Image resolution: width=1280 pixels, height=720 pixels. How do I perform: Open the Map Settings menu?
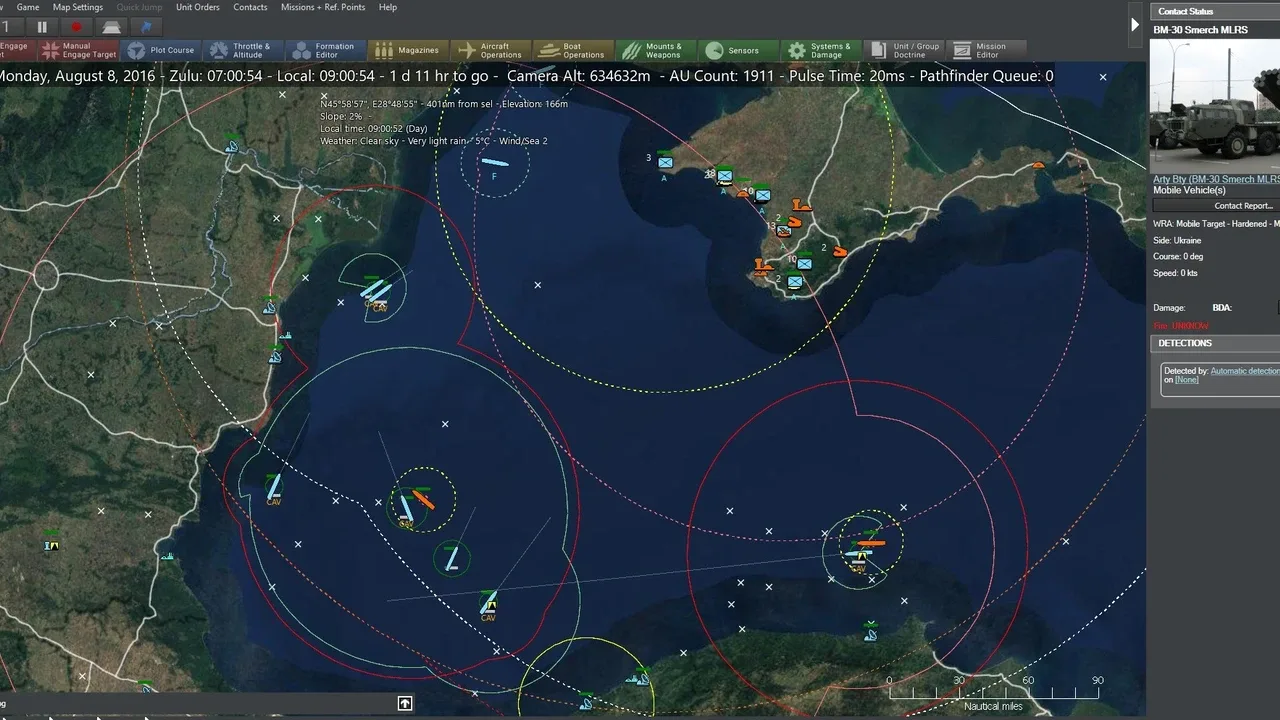pyautogui.click(x=78, y=7)
